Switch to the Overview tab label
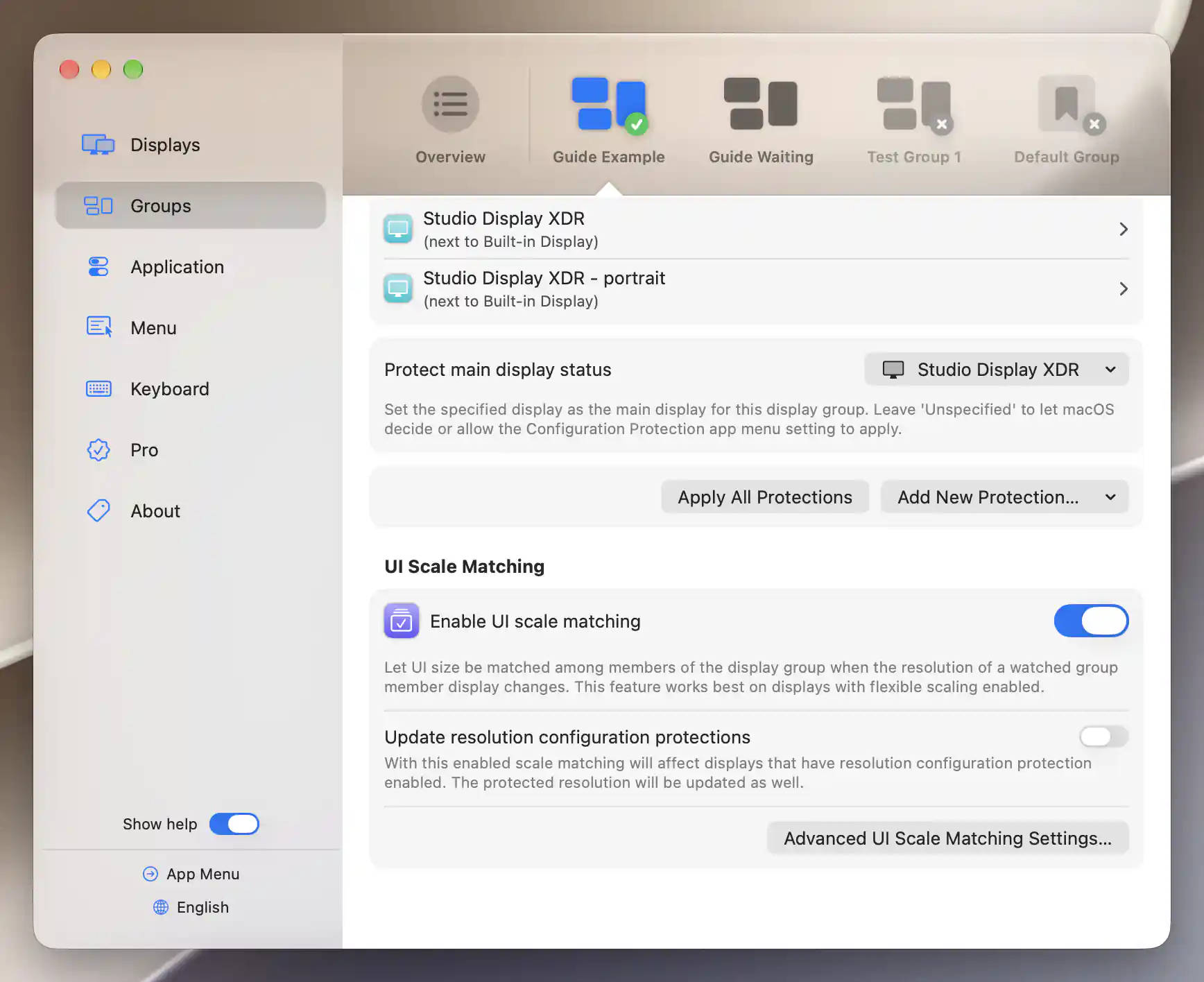 [x=450, y=157]
